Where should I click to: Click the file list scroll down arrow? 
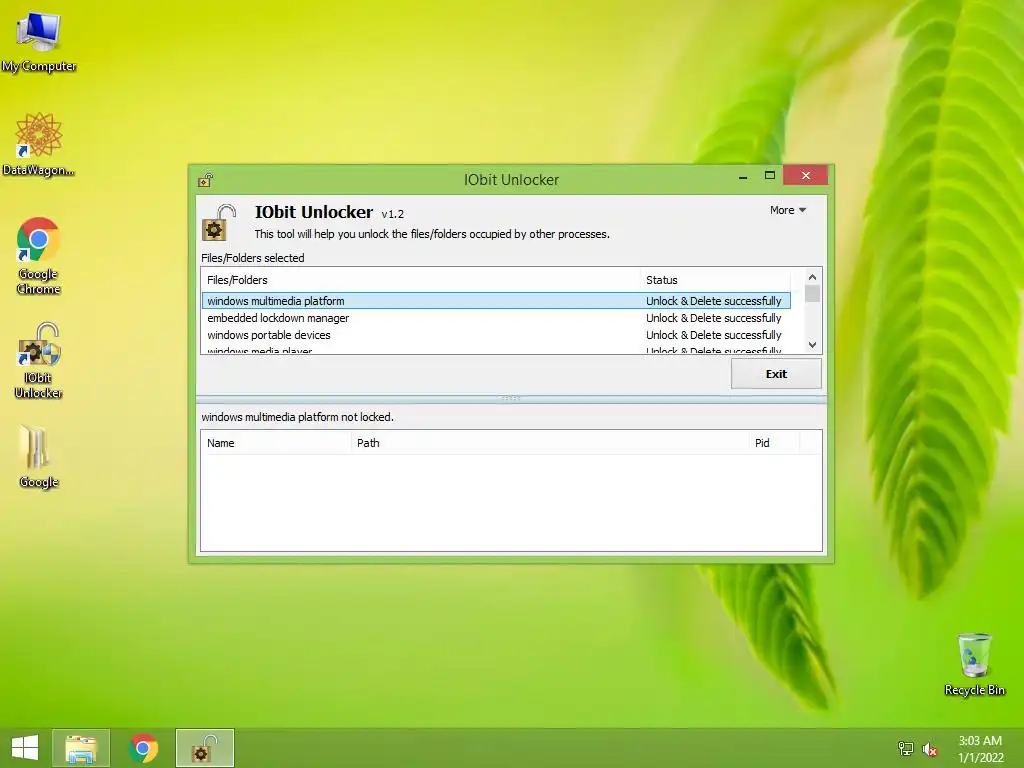pyautogui.click(x=812, y=345)
